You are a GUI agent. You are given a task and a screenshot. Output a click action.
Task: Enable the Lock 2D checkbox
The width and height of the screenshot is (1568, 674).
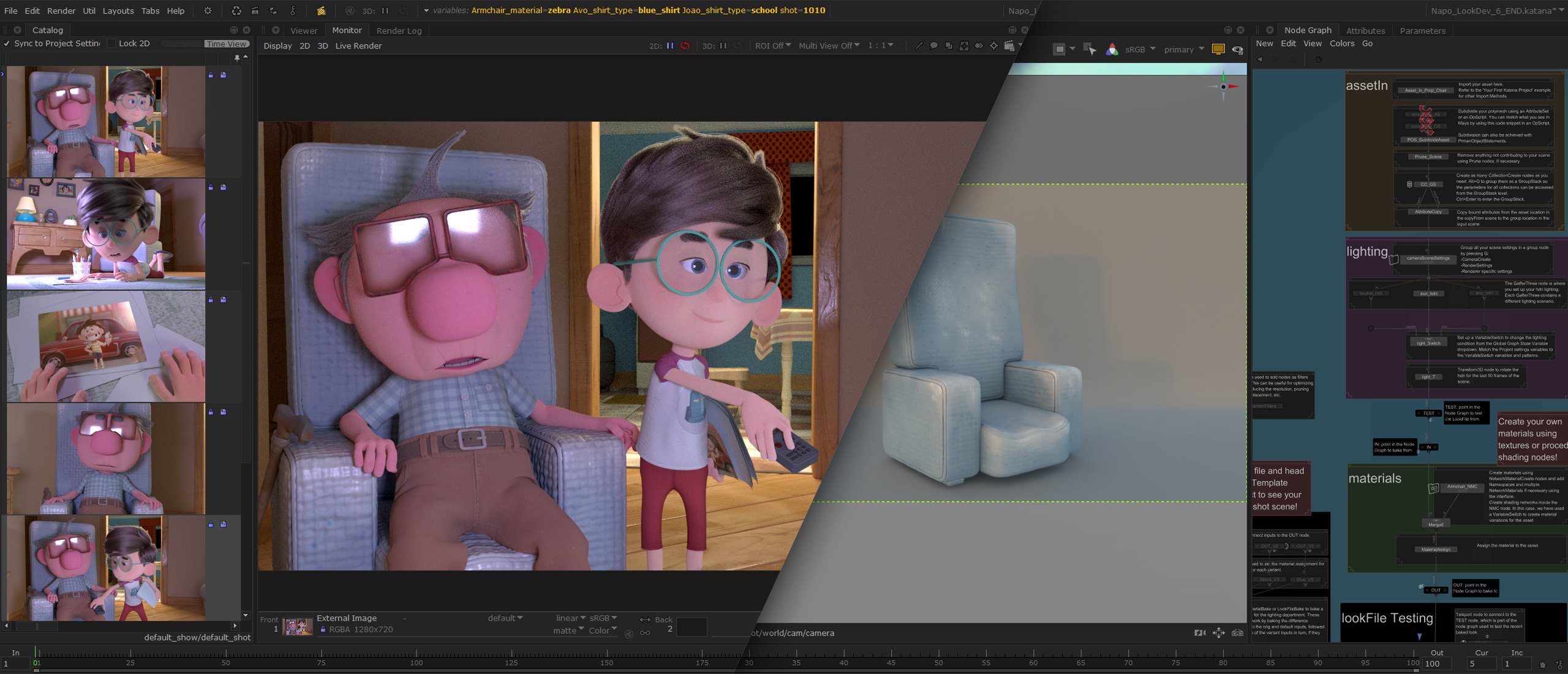(x=111, y=44)
